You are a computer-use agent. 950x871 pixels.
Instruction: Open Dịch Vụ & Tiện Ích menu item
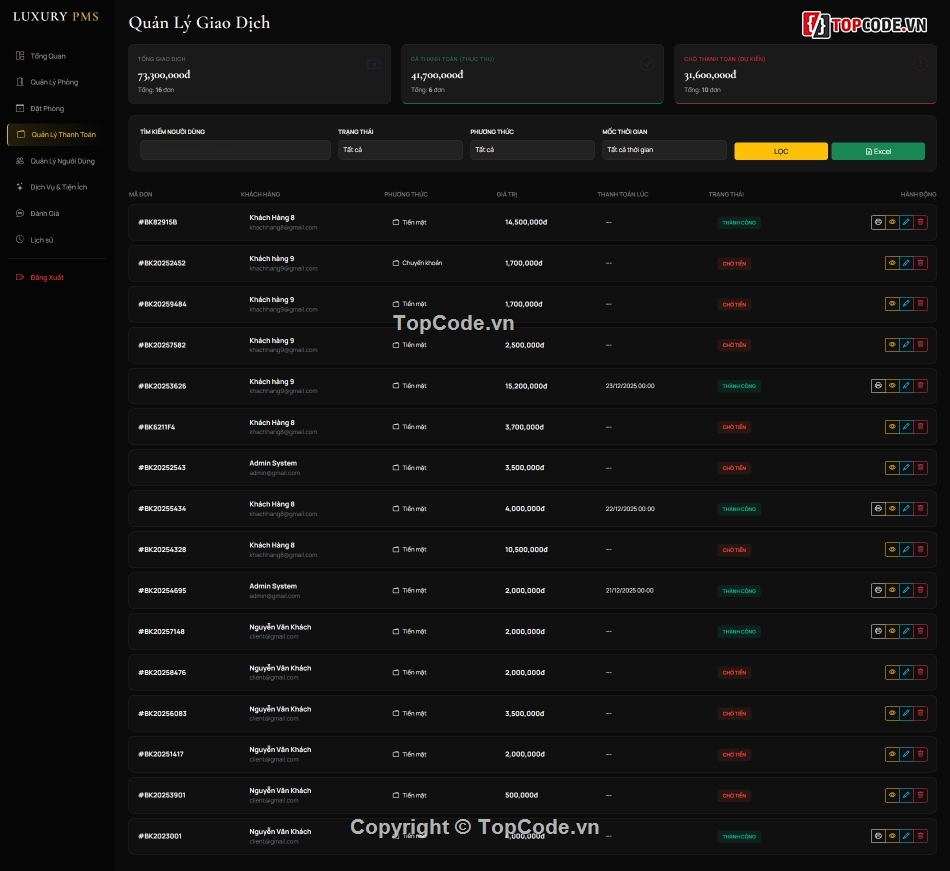pyautogui.click(x=58, y=187)
